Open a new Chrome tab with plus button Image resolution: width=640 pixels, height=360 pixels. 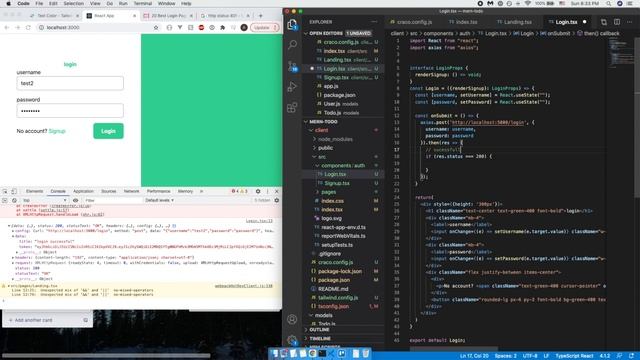260,16
